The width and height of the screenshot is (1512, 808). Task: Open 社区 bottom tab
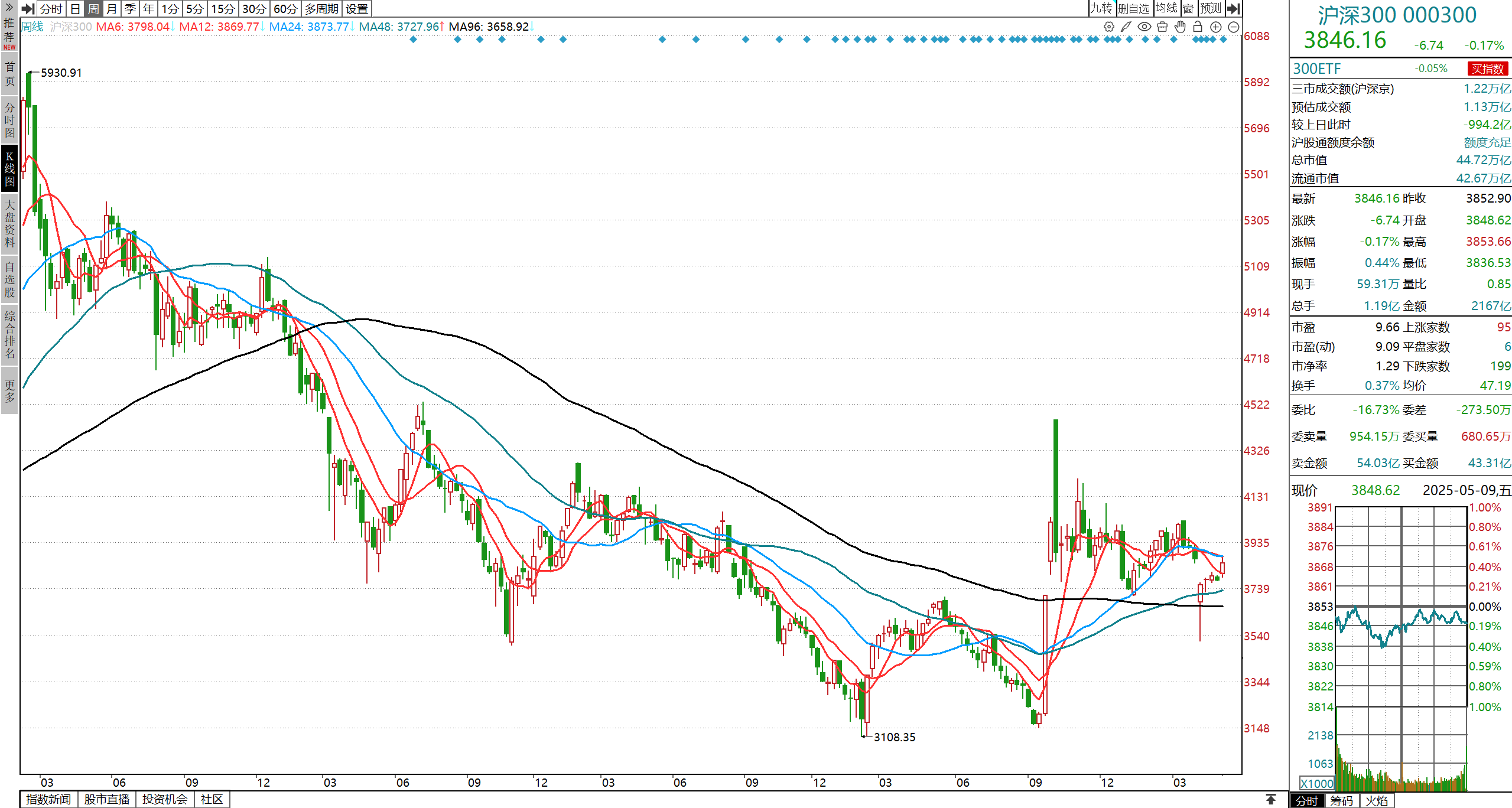coord(212,799)
